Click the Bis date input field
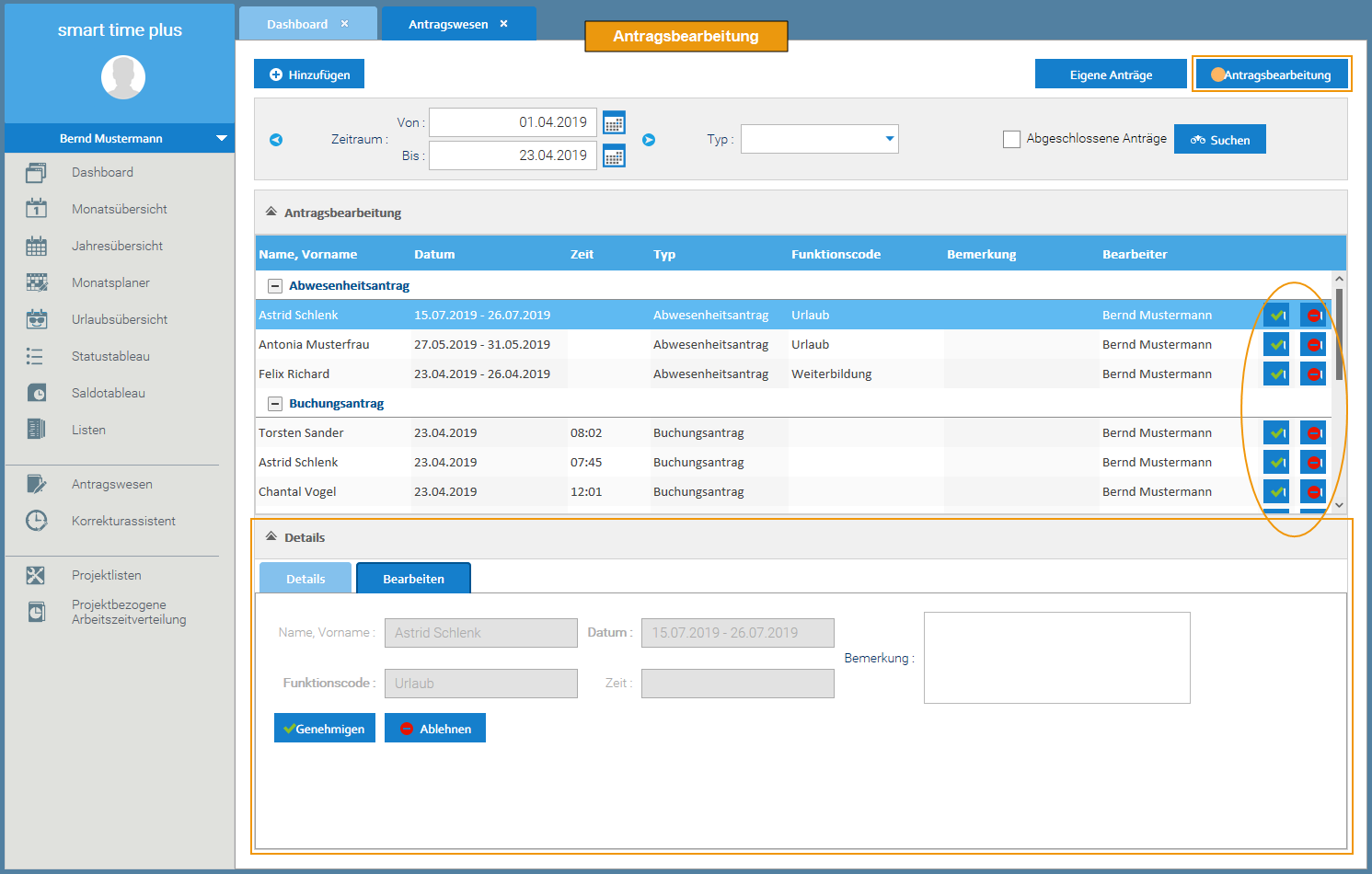The image size is (1372, 874). coord(513,155)
